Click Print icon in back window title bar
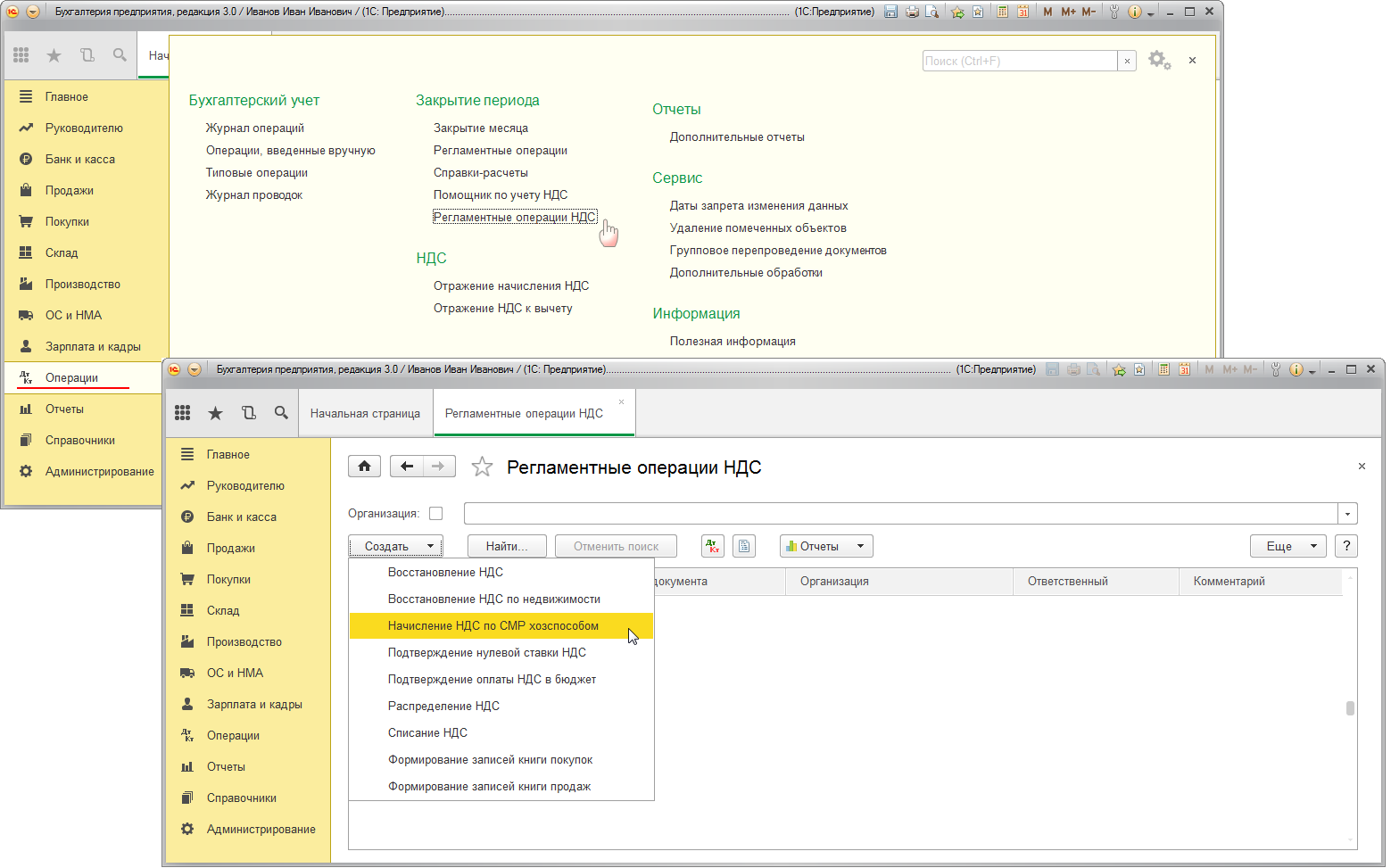Screen dimensions: 1391x868 click(x=912, y=12)
